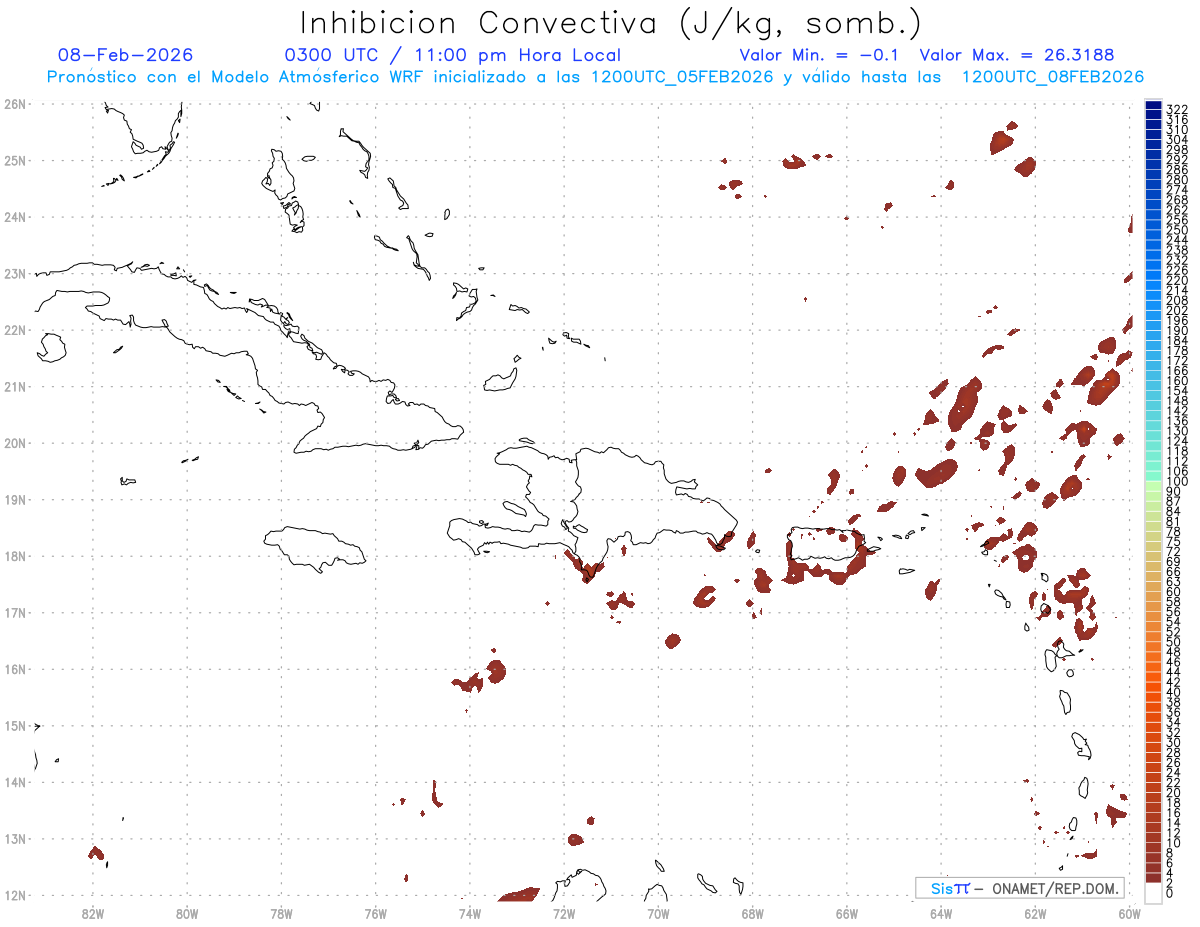1200x927 pixels.
Task: Click the 76W longitude axis label
Action: click(376, 913)
